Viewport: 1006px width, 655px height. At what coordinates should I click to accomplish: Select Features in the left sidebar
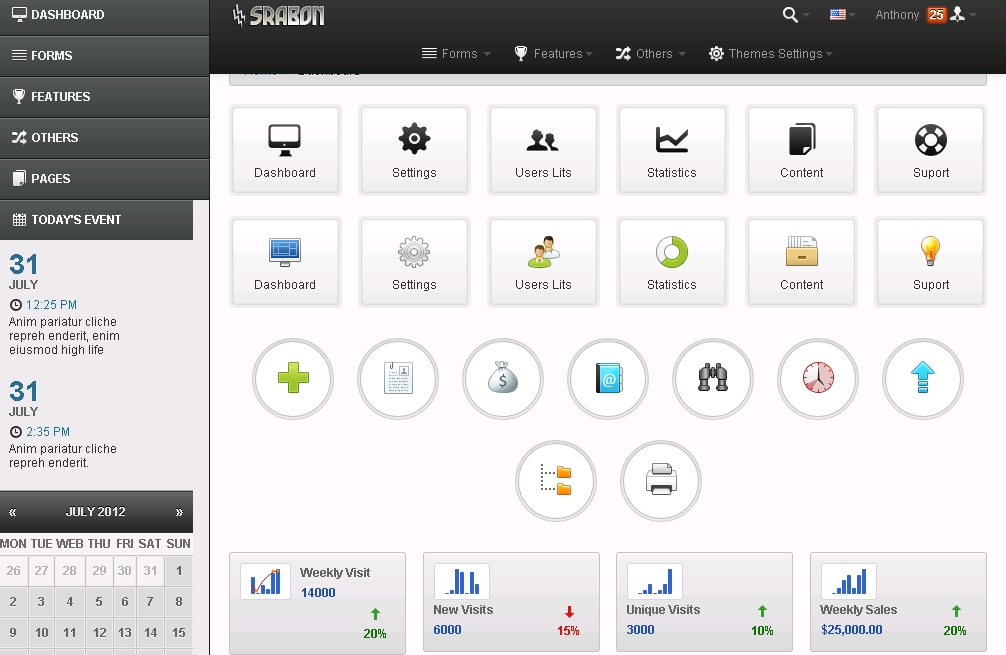tap(104, 97)
